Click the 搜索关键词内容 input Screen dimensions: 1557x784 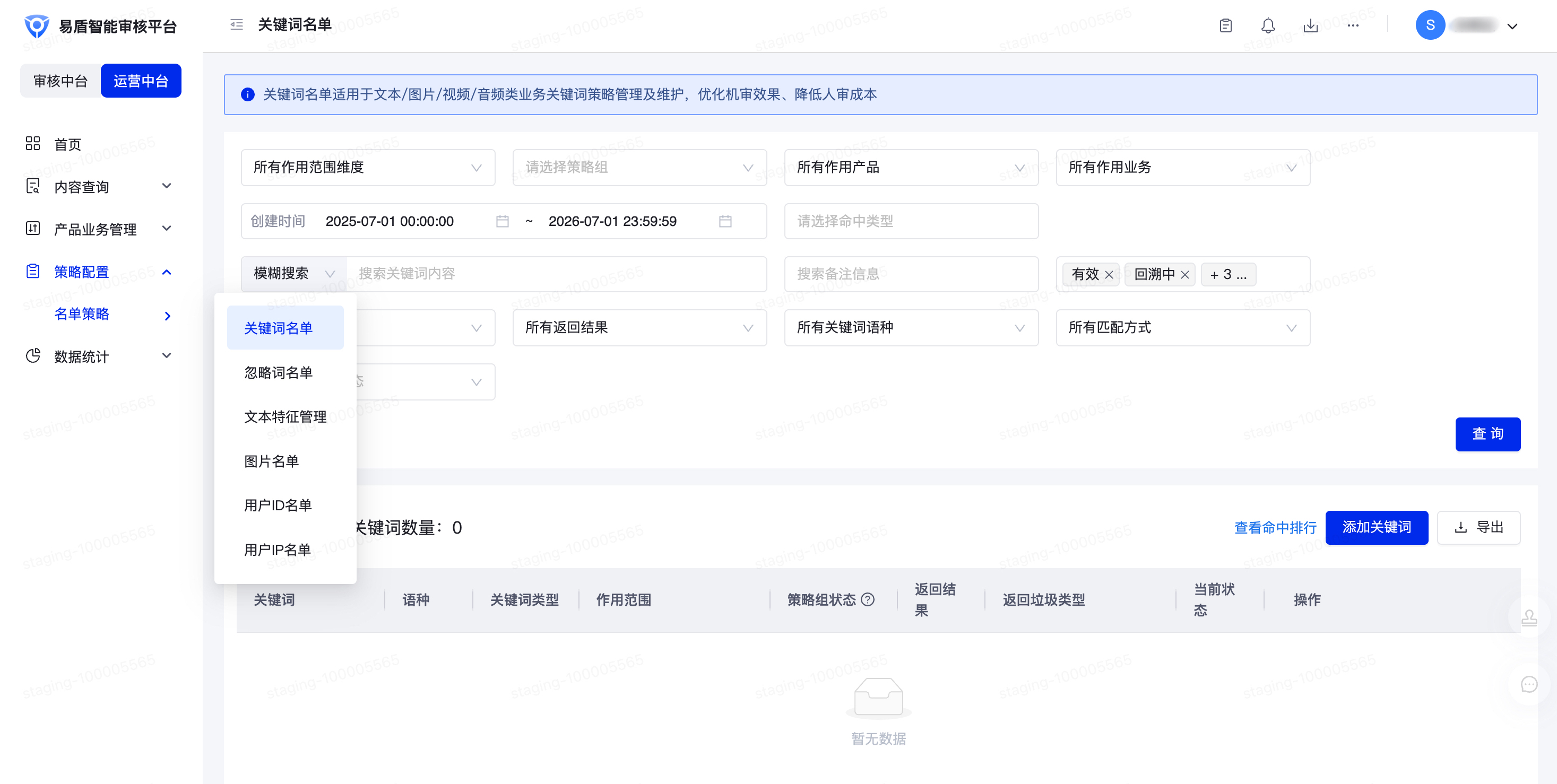click(557, 274)
